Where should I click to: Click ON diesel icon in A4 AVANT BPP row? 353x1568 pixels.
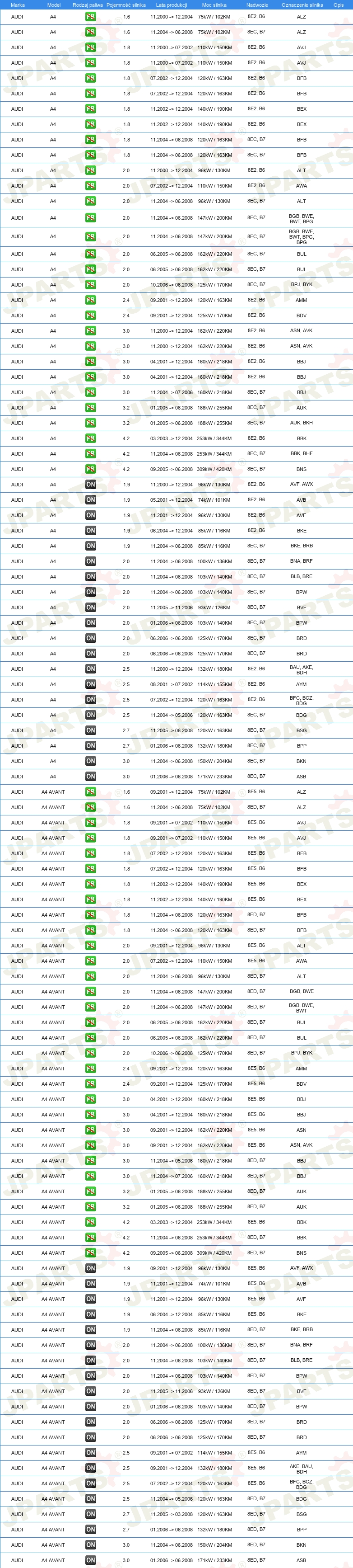[x=90, y=1530]
